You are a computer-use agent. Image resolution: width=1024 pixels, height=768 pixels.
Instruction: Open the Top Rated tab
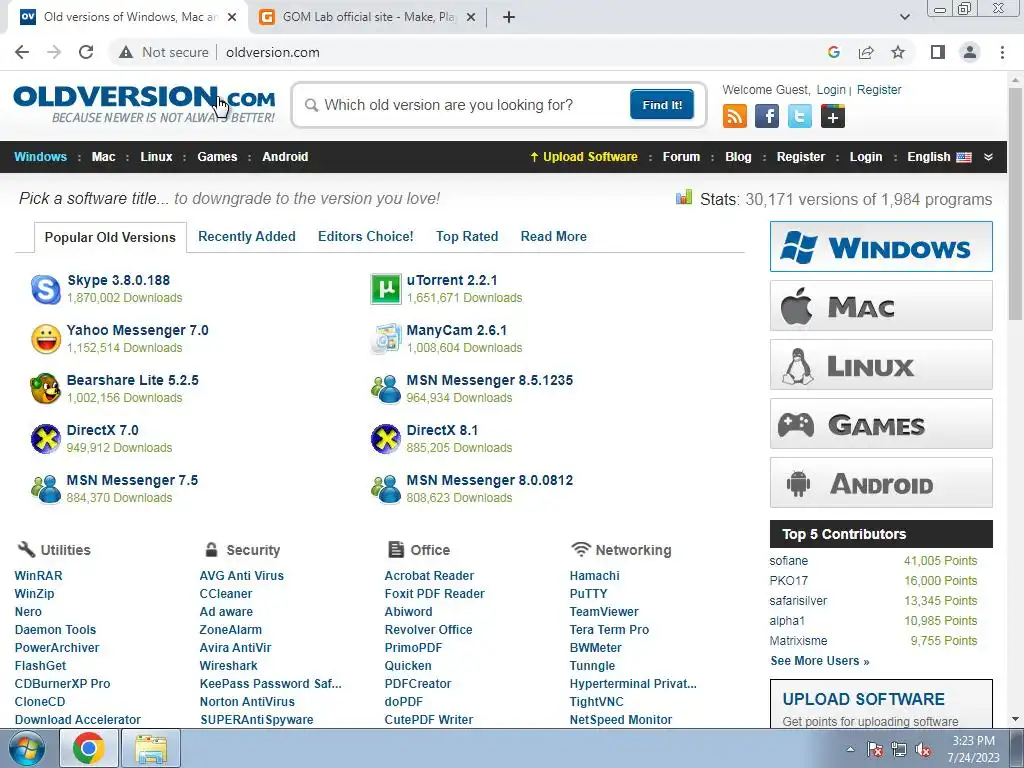(467, 236)
